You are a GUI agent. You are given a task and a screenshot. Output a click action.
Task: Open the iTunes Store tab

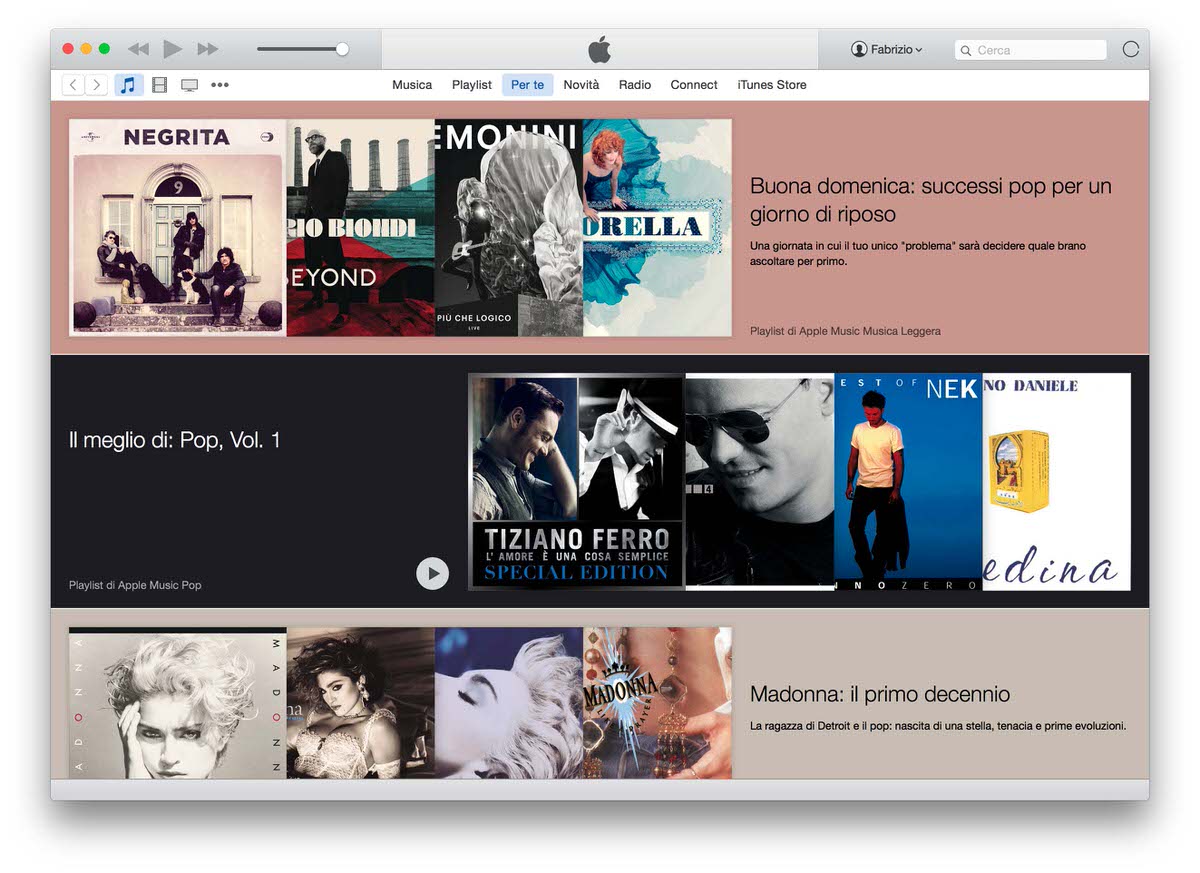(x=772, y=85)
